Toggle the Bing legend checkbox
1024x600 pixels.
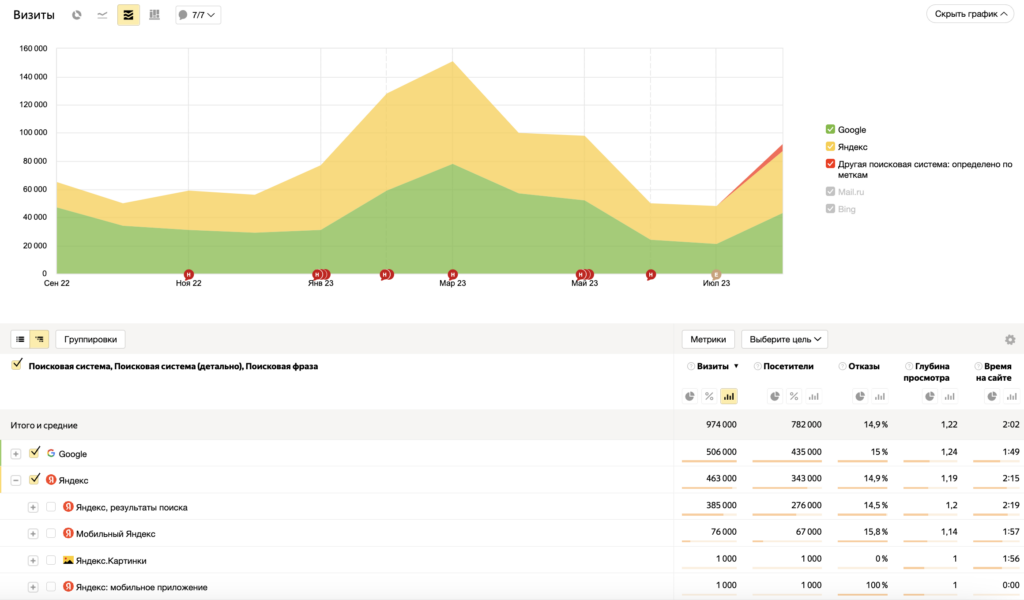click(x=830, y=209)
